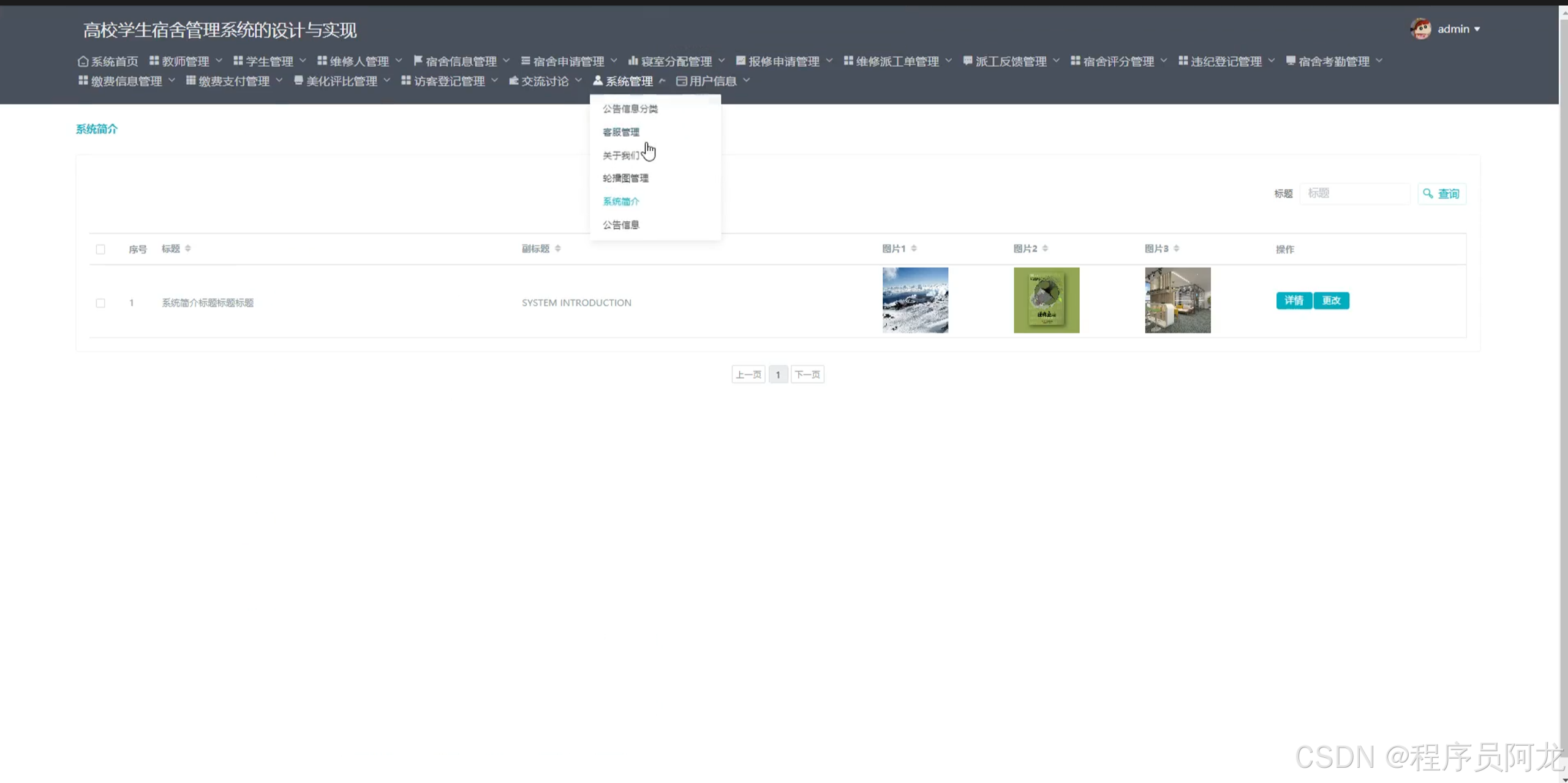1568x783 pixels.
Task: Choose 轮播图管理 in the system menu
Action: 625,178
